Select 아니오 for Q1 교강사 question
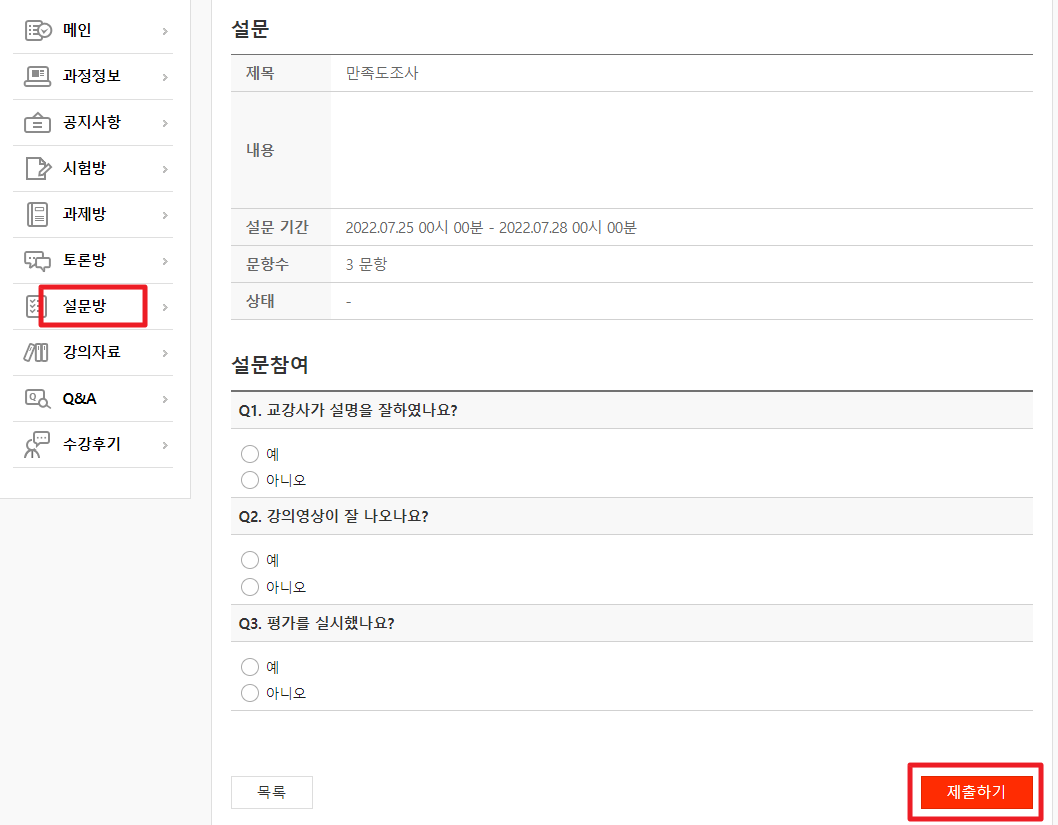 coord(250,481)
